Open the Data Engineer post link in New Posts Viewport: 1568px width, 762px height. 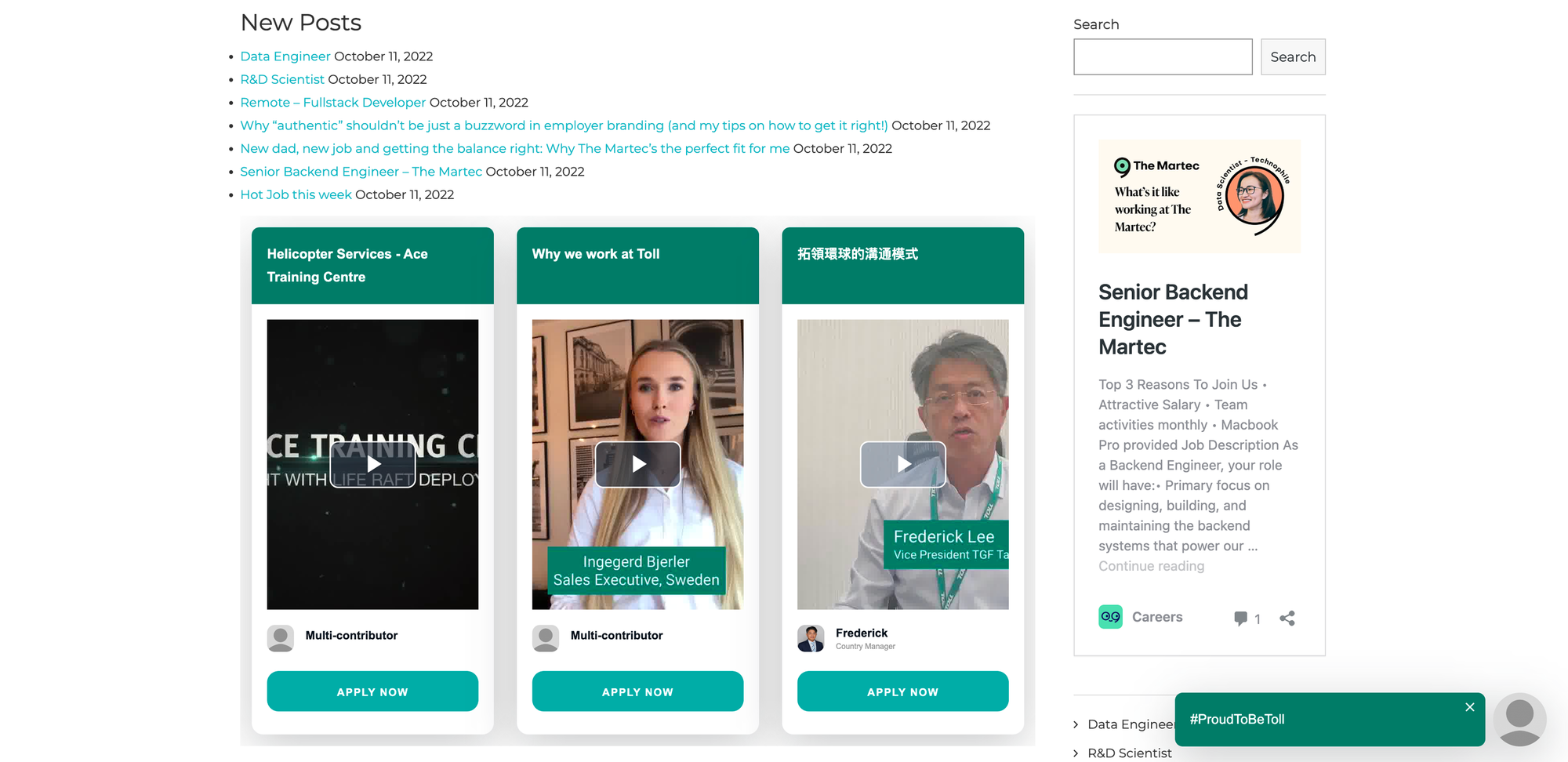285,56
